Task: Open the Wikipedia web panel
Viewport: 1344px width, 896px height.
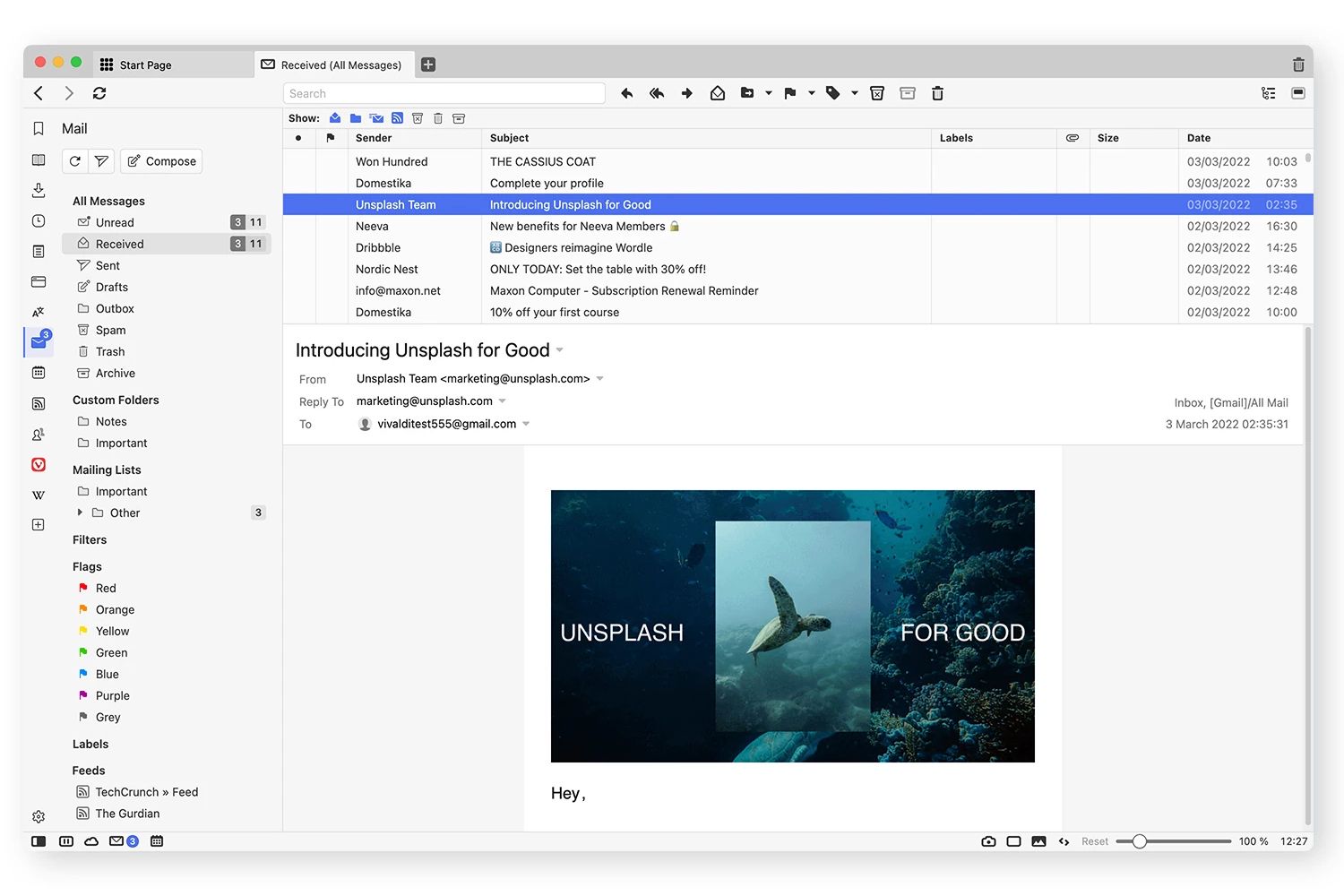Action: click(39, 495)
